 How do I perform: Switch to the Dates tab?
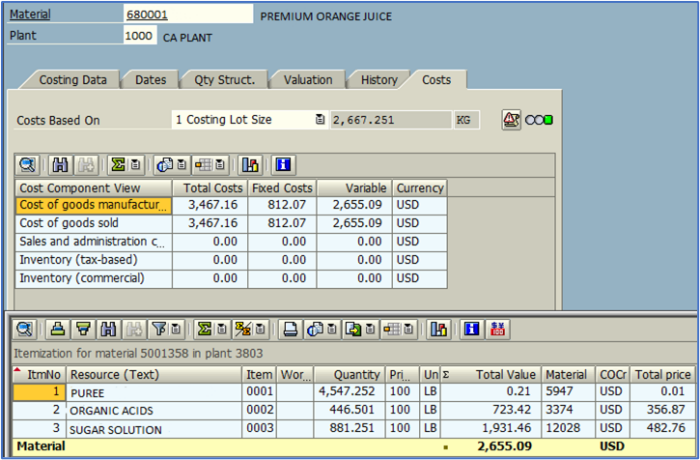(150, 80)
